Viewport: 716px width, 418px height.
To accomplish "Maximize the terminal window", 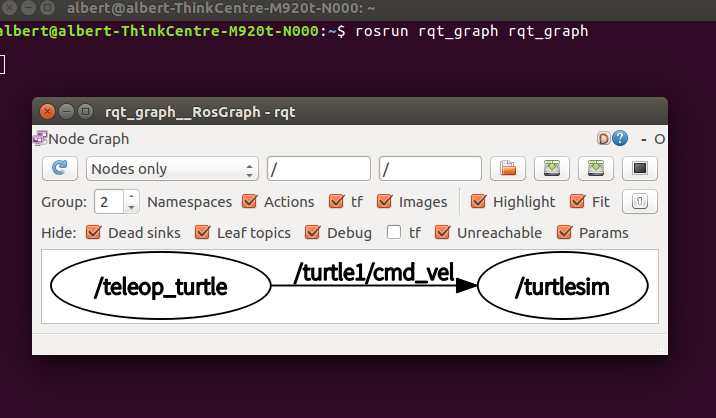I will tap(47, 7).
